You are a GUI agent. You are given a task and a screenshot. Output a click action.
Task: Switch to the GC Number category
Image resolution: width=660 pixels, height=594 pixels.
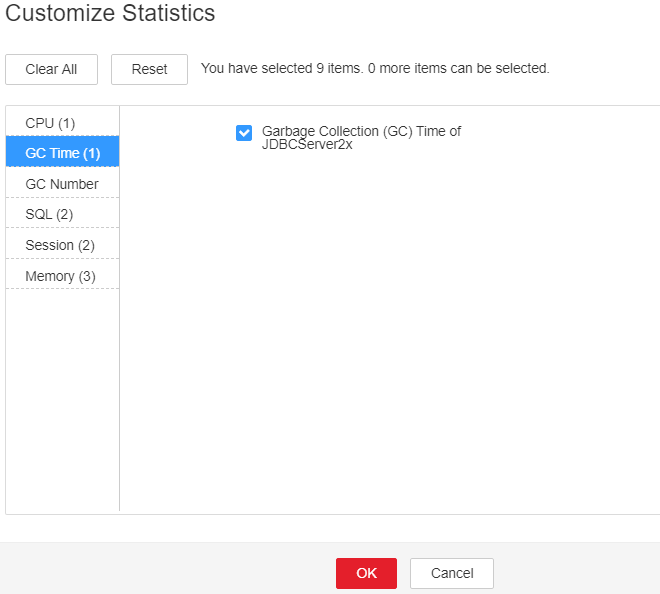[x=62, y=182]
